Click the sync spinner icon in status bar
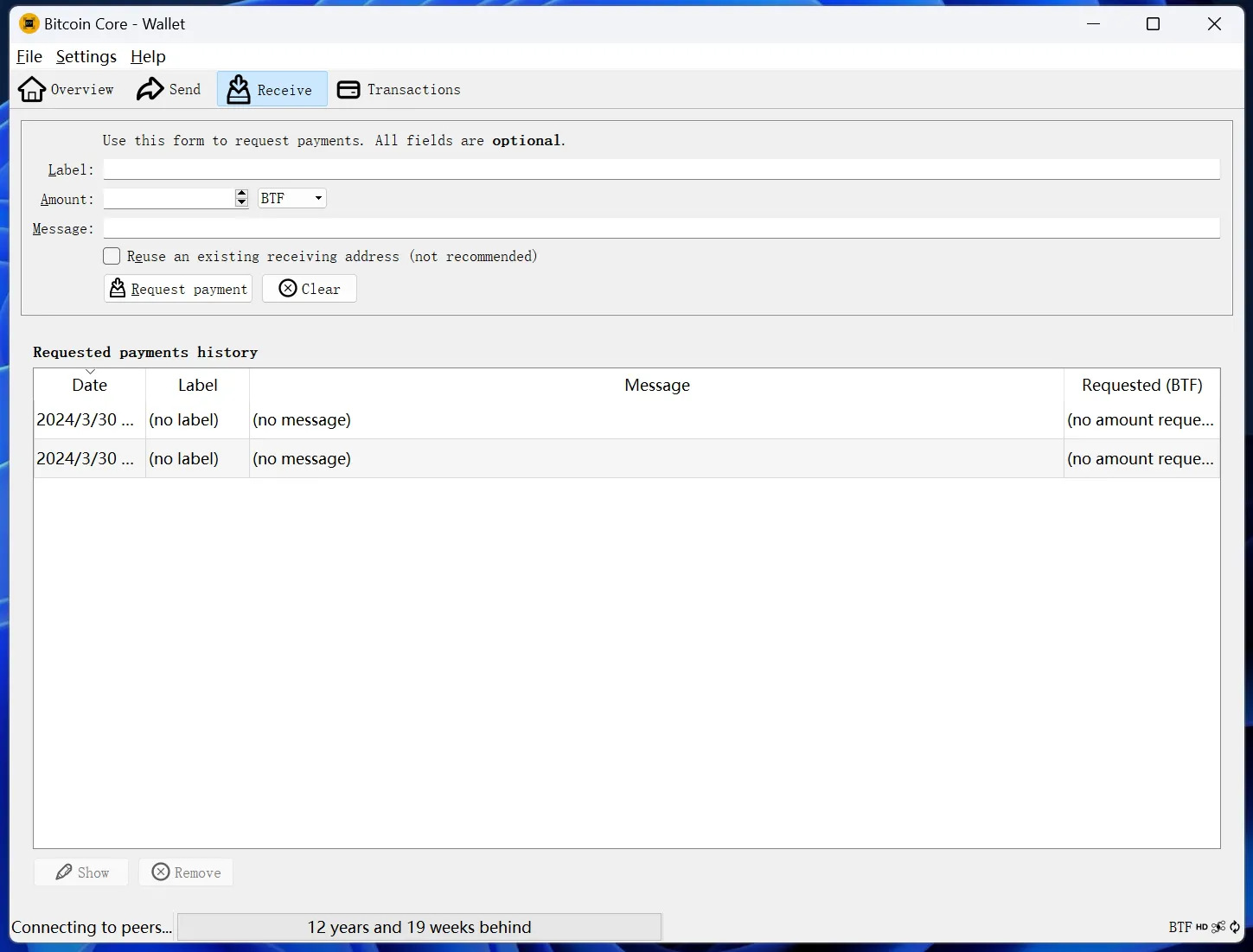 coord(1235,927)
